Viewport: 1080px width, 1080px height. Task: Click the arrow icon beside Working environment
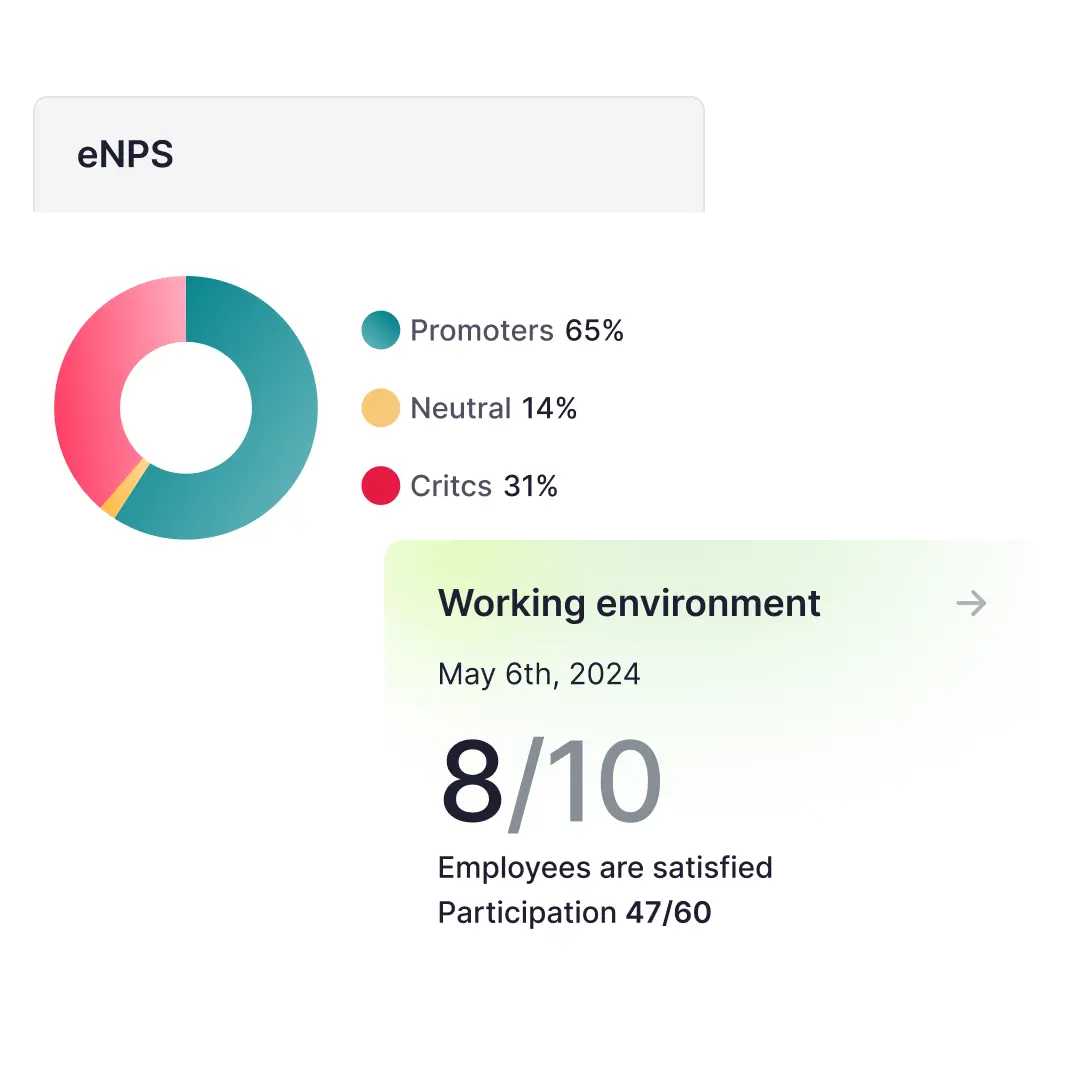tap(971, 603)
